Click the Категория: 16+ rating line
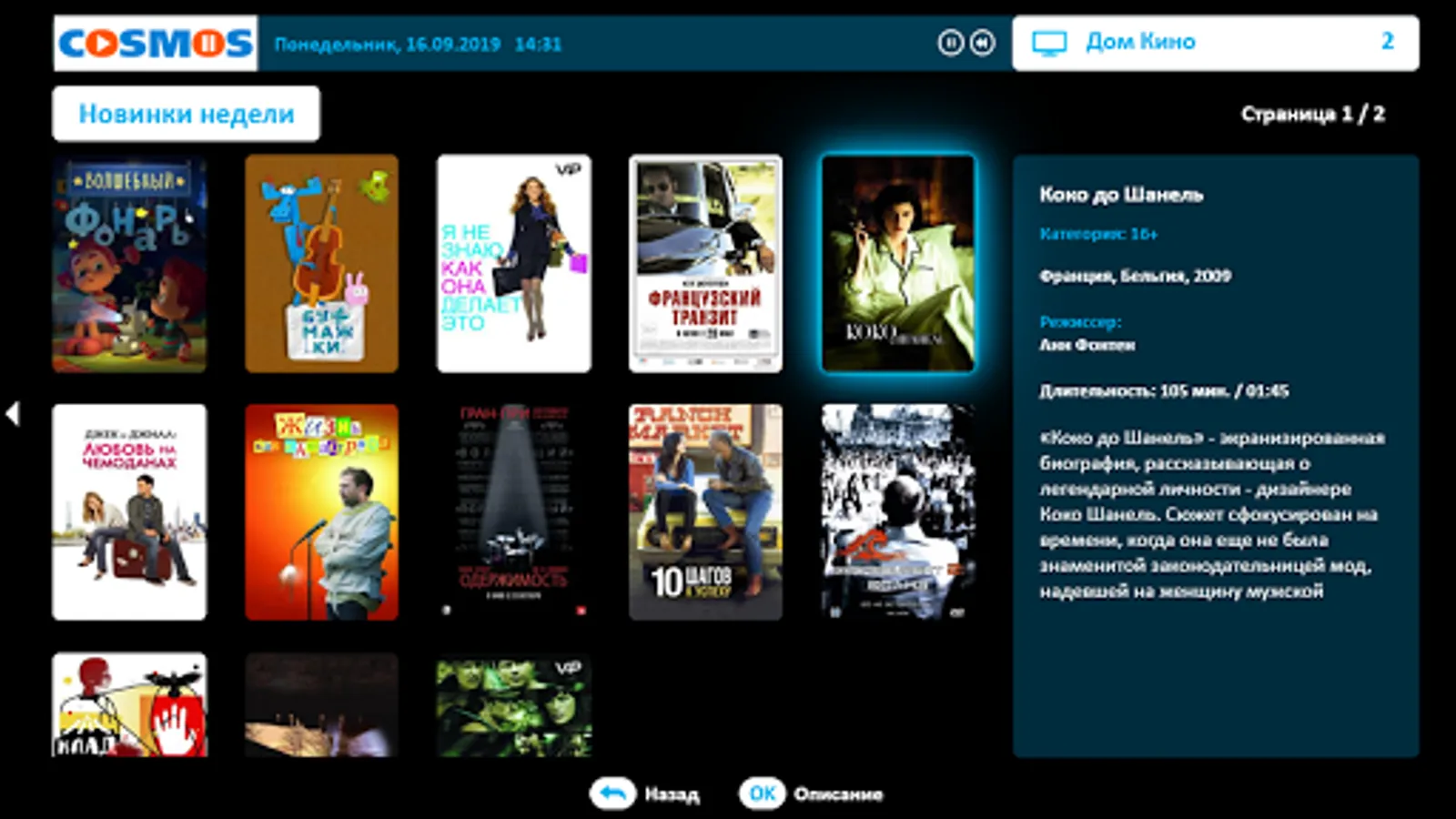Viewport: 1456px width, 819px height. (x=1098, y=234)
